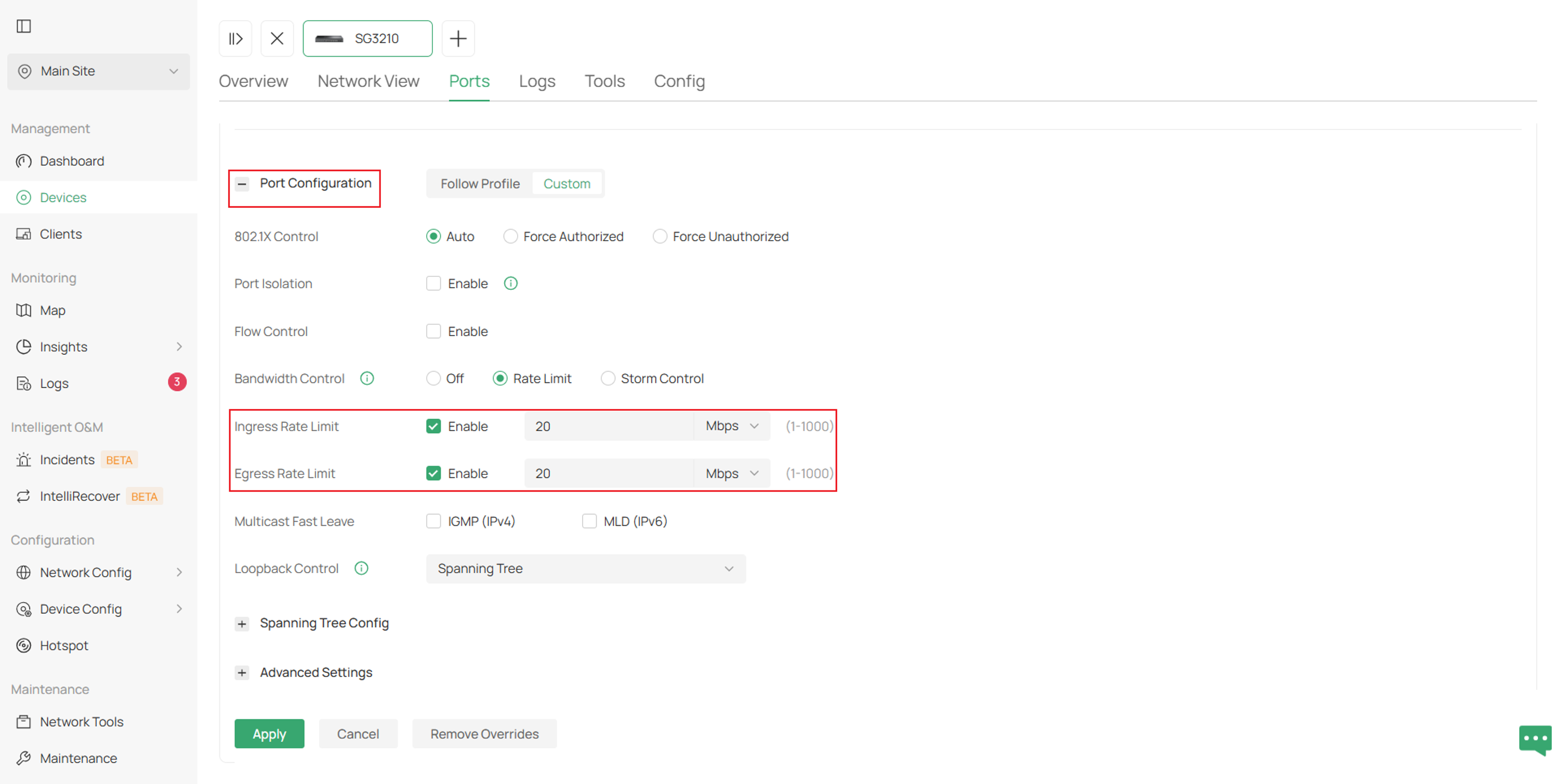Click the Ingress Rate Limit value field
Viewport: 1555px width, 784px height.
click(609, 426)
